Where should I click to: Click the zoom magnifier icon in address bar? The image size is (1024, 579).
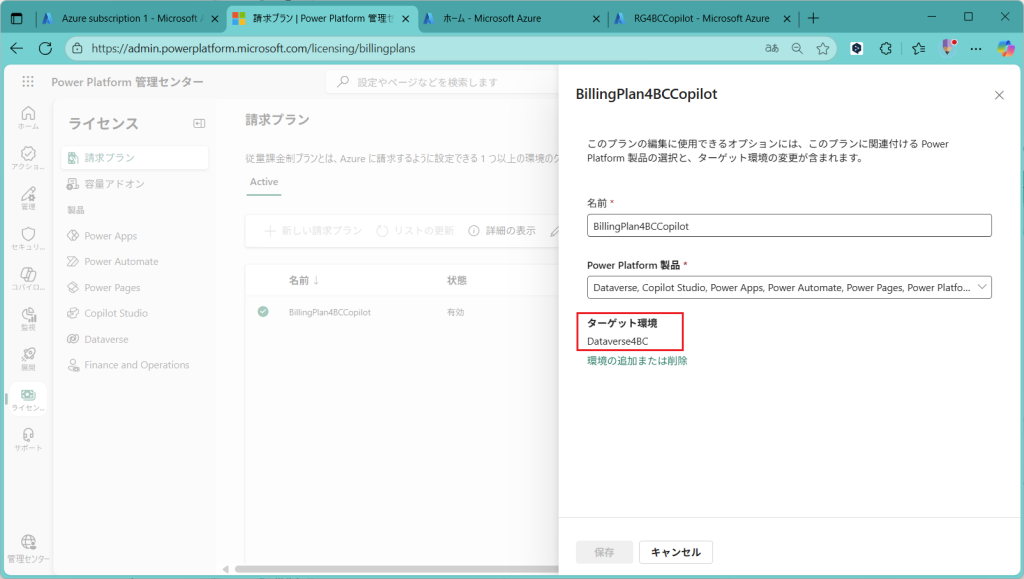click(797, 48)
